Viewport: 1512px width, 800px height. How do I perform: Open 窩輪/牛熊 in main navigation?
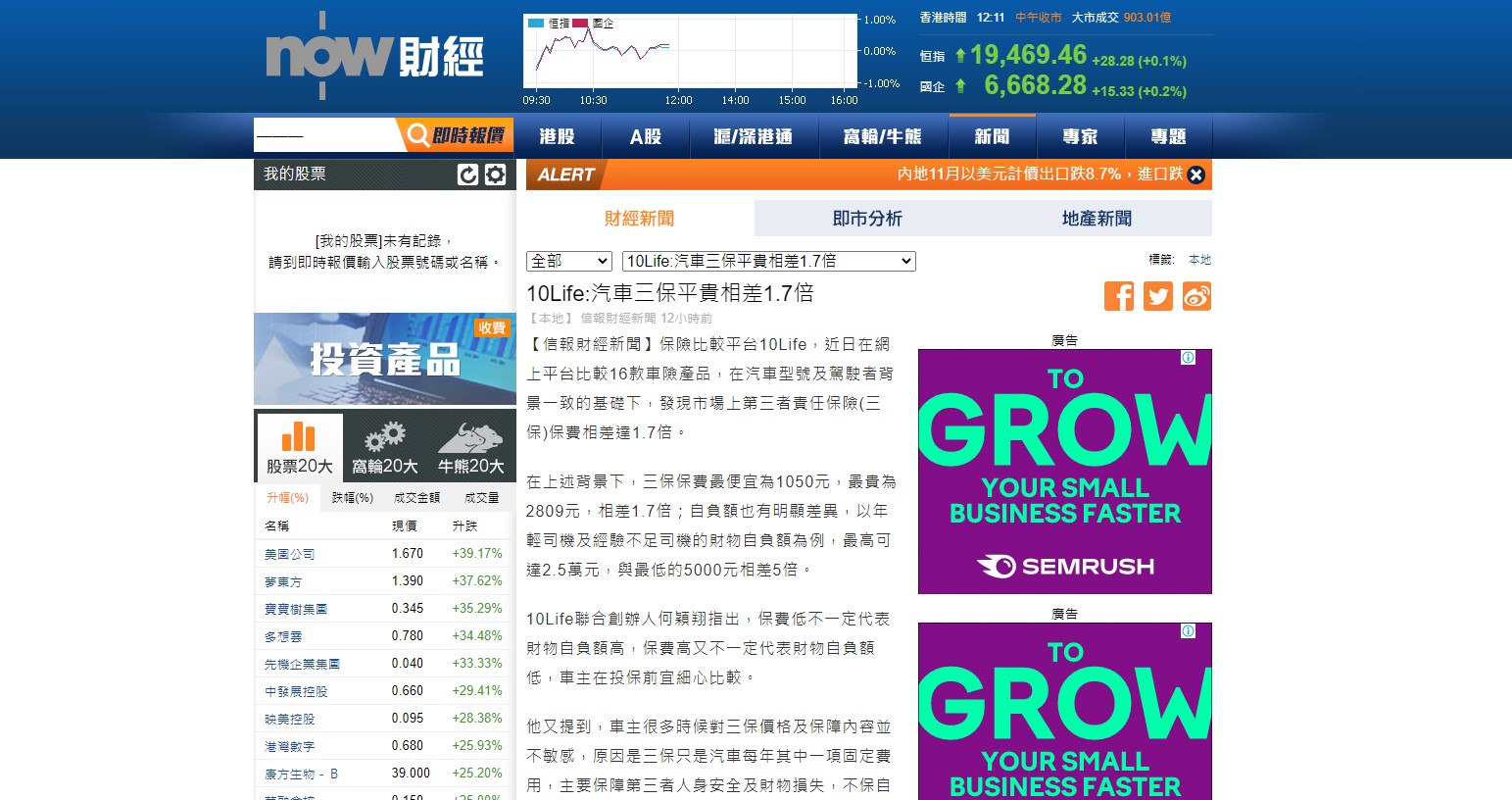click(x=883, y=136)
